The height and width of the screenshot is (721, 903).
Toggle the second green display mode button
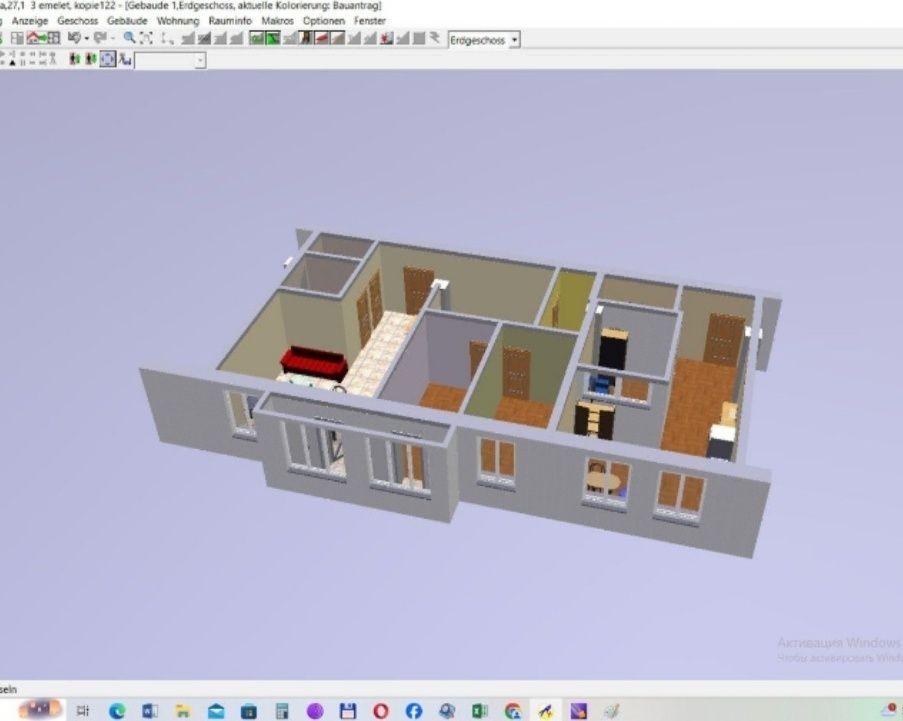click(272, 39)
